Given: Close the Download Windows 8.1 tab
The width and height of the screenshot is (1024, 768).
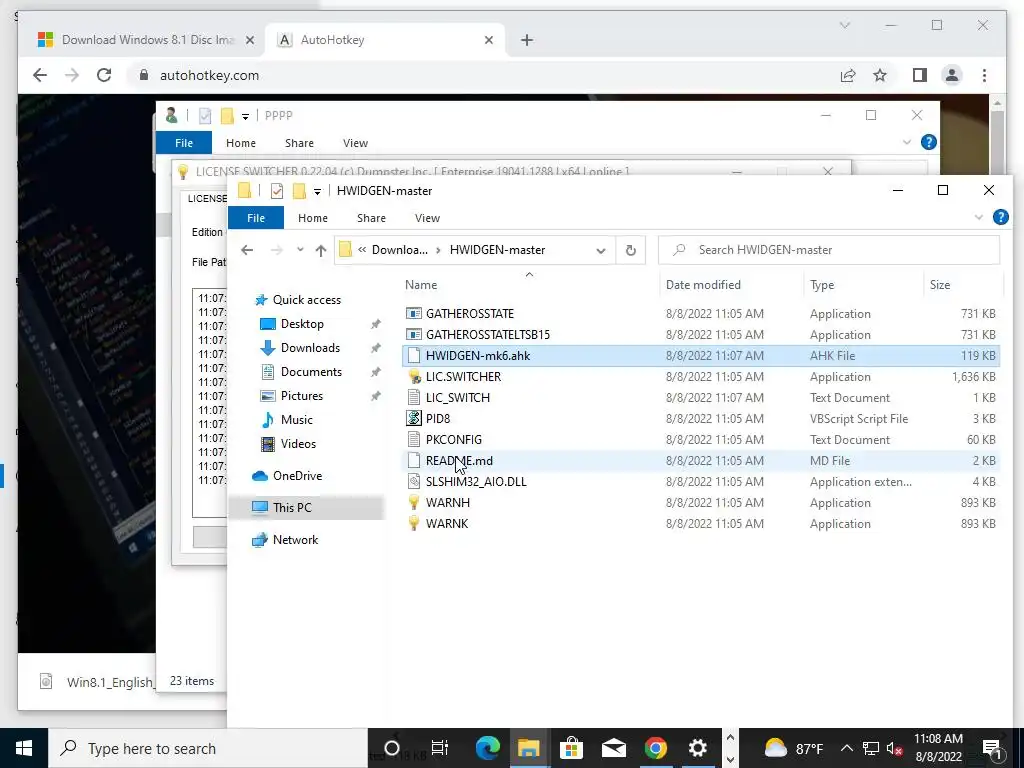Looking at the screenshot, I should (249, 40).
